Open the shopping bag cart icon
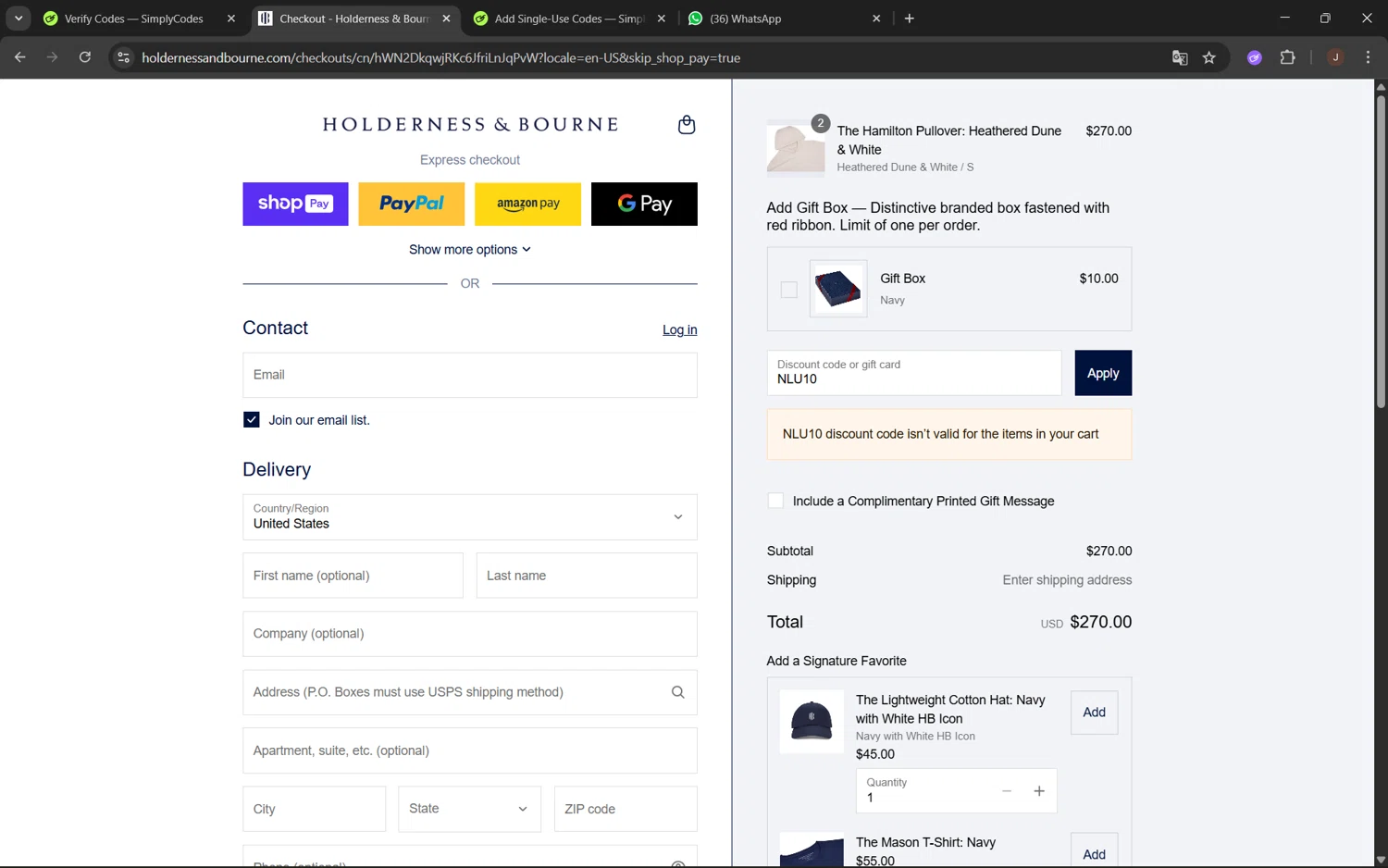The image size is (1388, 868). (686, 125)
